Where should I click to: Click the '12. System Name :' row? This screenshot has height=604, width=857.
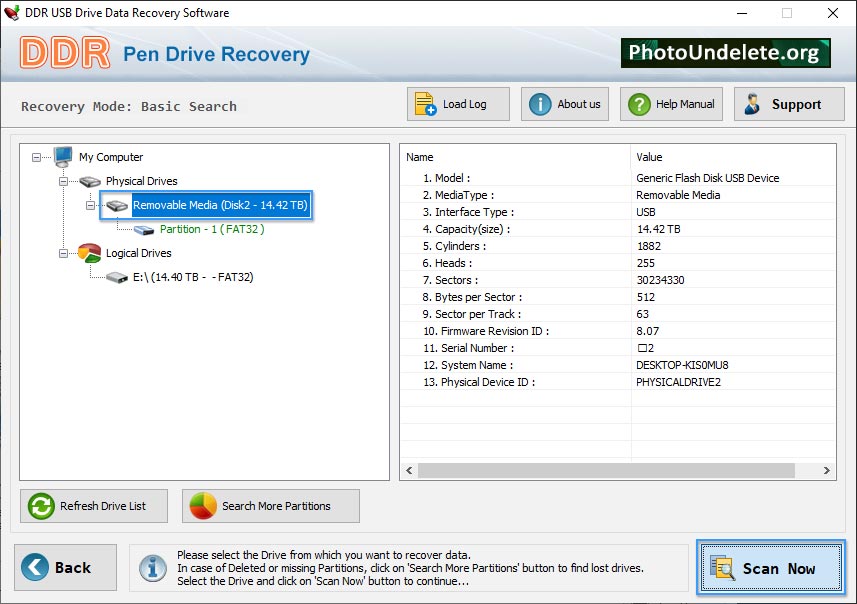pos(618,365)
